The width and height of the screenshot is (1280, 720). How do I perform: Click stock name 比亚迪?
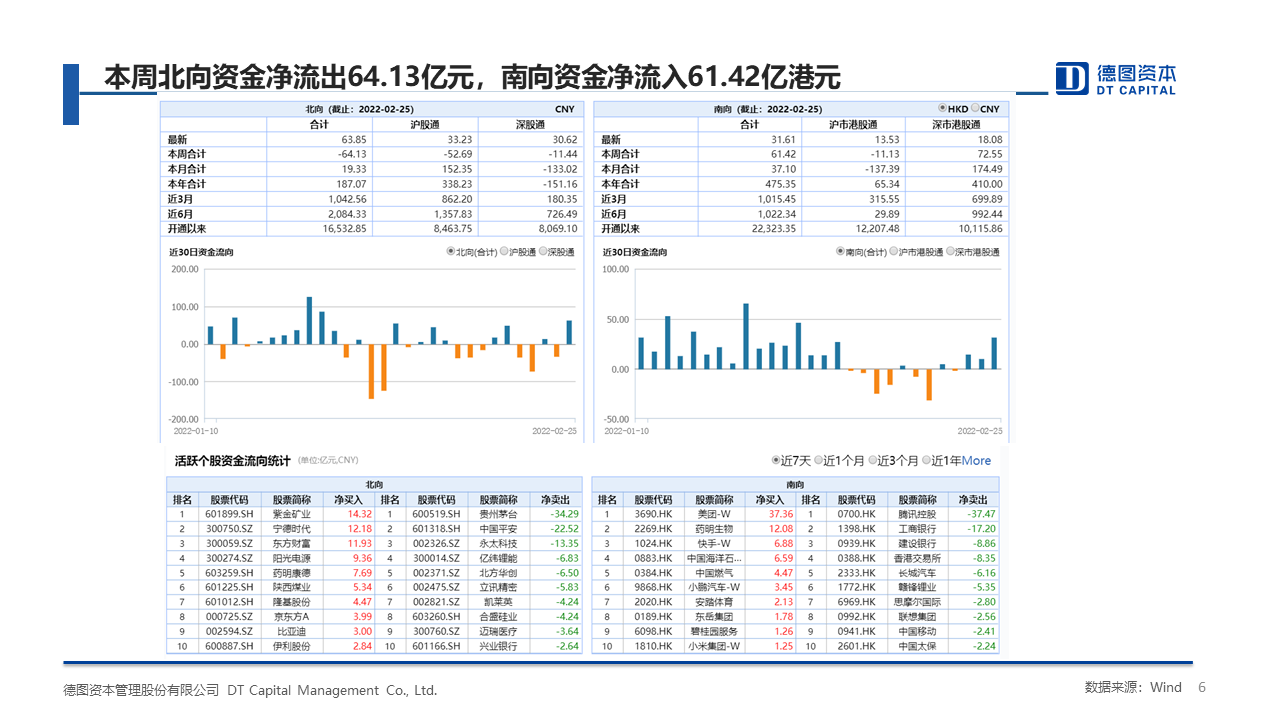[x=292, y=632]
